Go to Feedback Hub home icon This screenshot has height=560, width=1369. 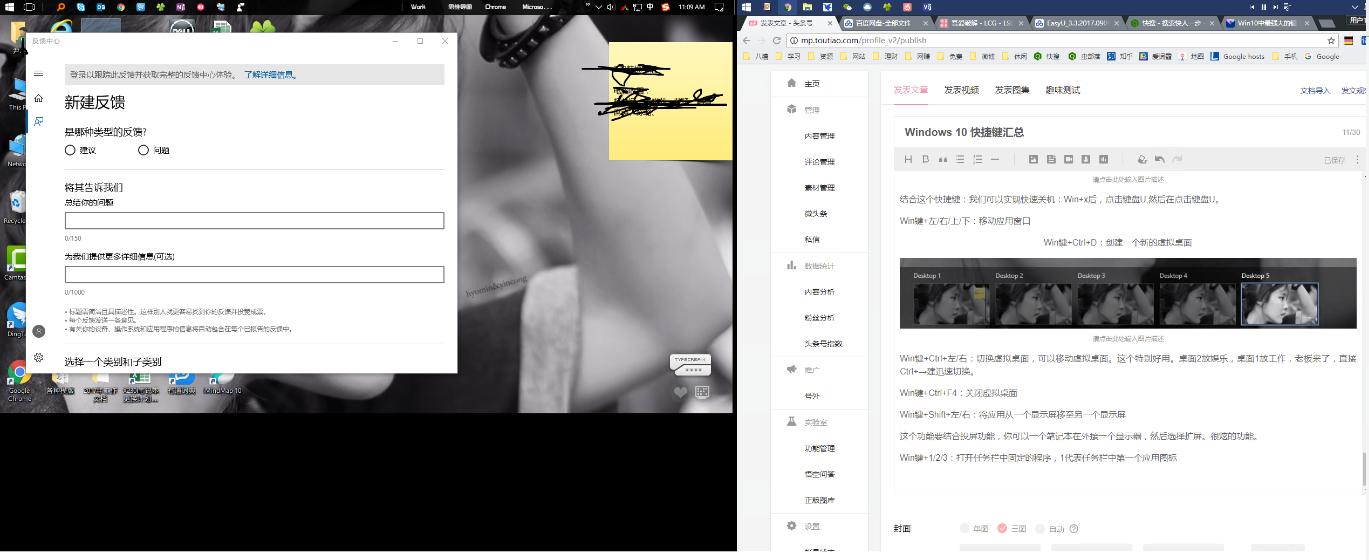click(38, 98)
